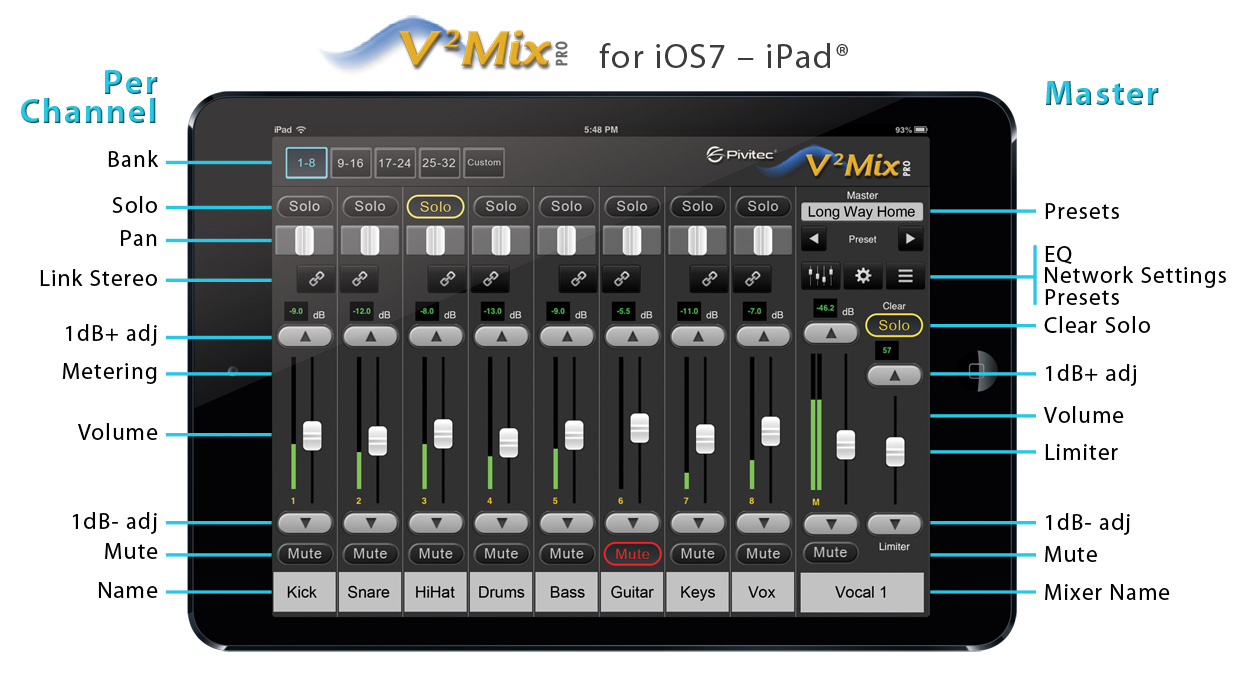Decrease Bass level by 1dB
The width and height of the screenshot is (1248, 676).
coord(567,522)
